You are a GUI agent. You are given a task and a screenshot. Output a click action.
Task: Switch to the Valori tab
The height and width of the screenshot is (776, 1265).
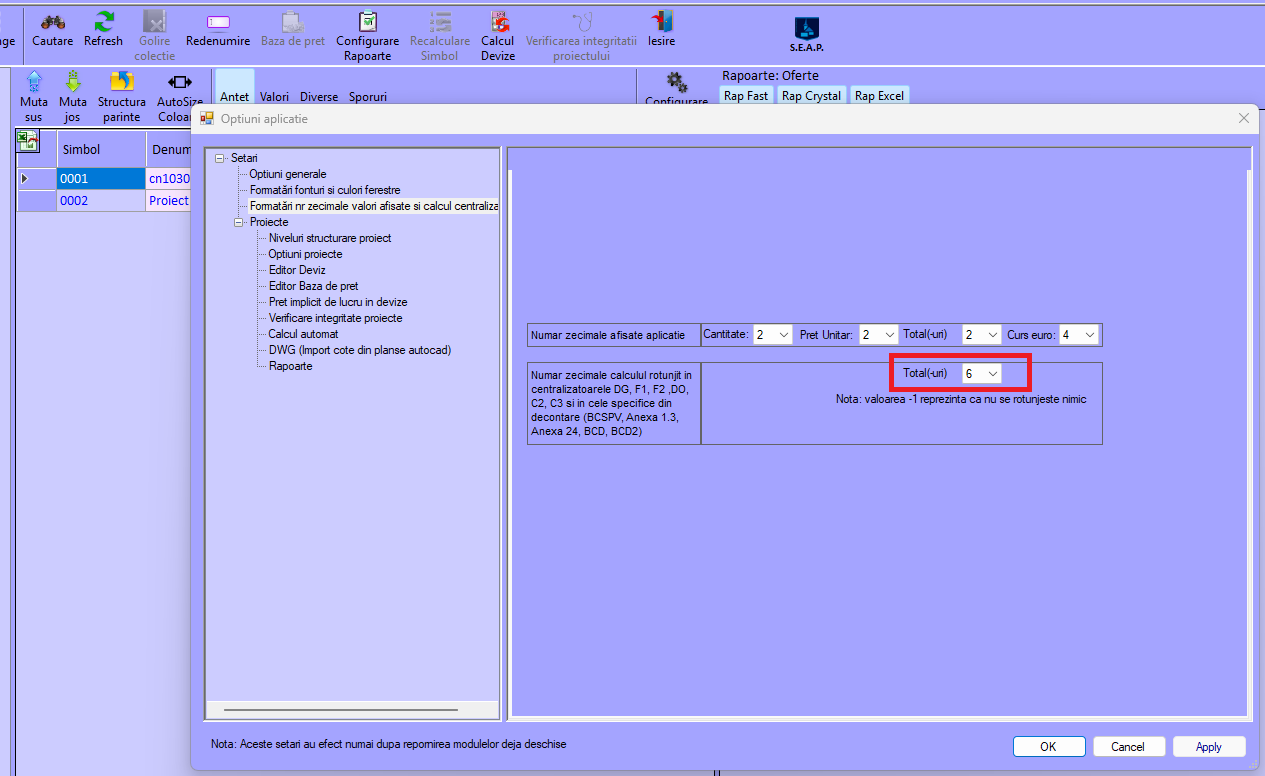(274, 97)
